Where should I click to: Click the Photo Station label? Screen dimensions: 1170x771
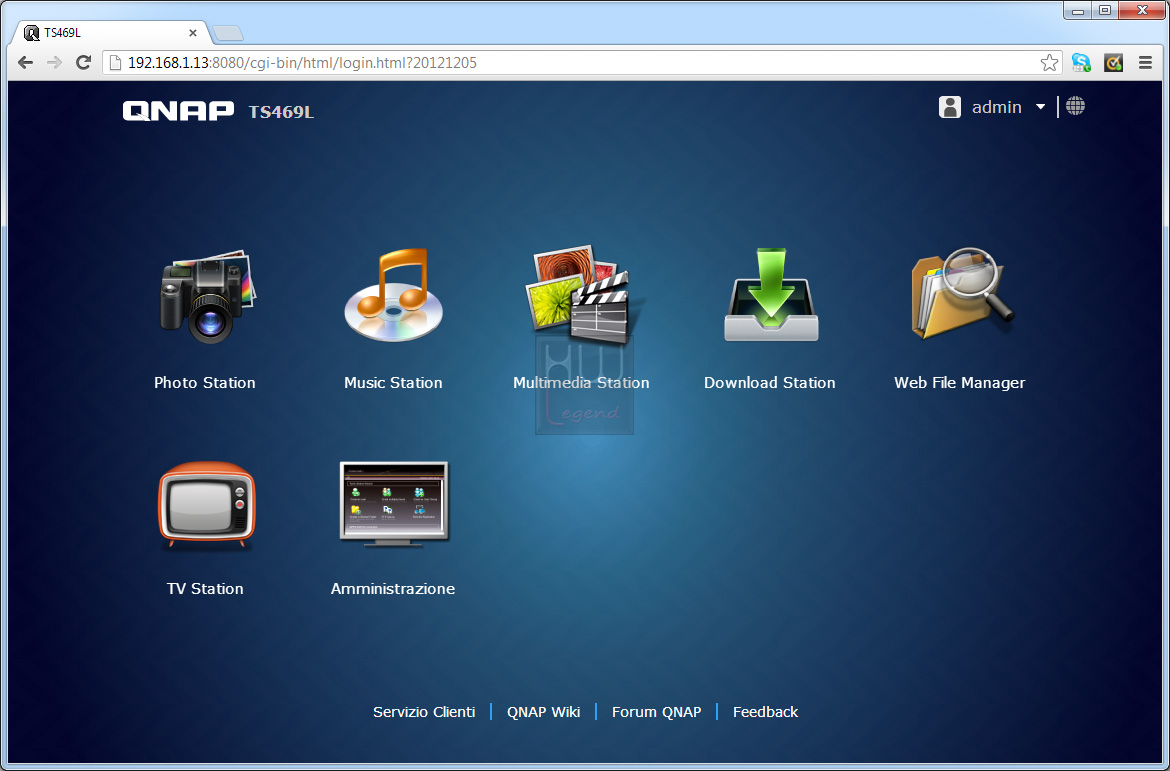204,383
